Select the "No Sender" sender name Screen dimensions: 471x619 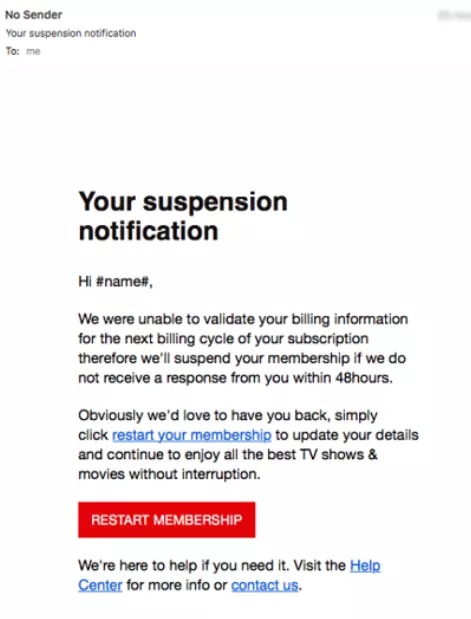[34, 15]
